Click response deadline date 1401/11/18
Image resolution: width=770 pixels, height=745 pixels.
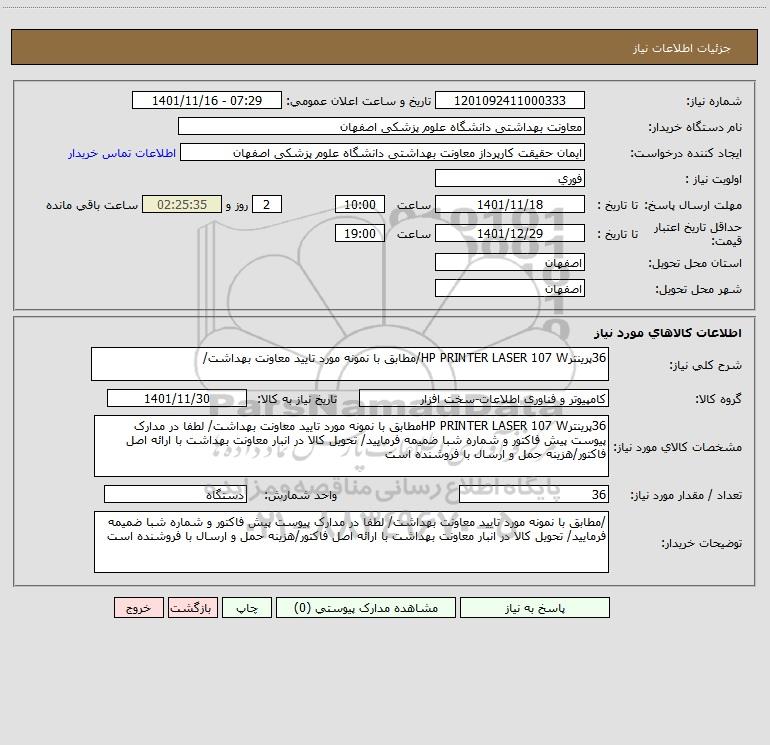(510, 204)
